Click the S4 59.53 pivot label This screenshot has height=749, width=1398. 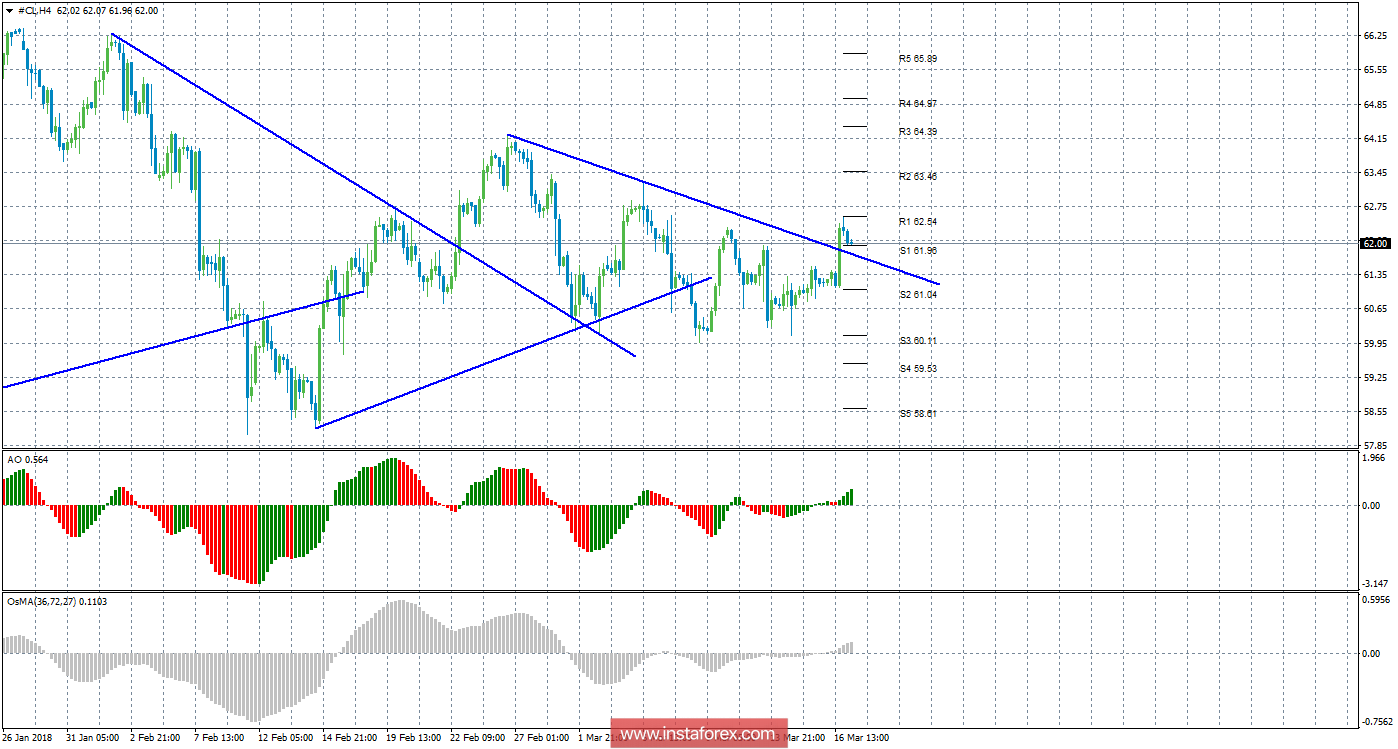pyautogui.click(x=918, y=369)
